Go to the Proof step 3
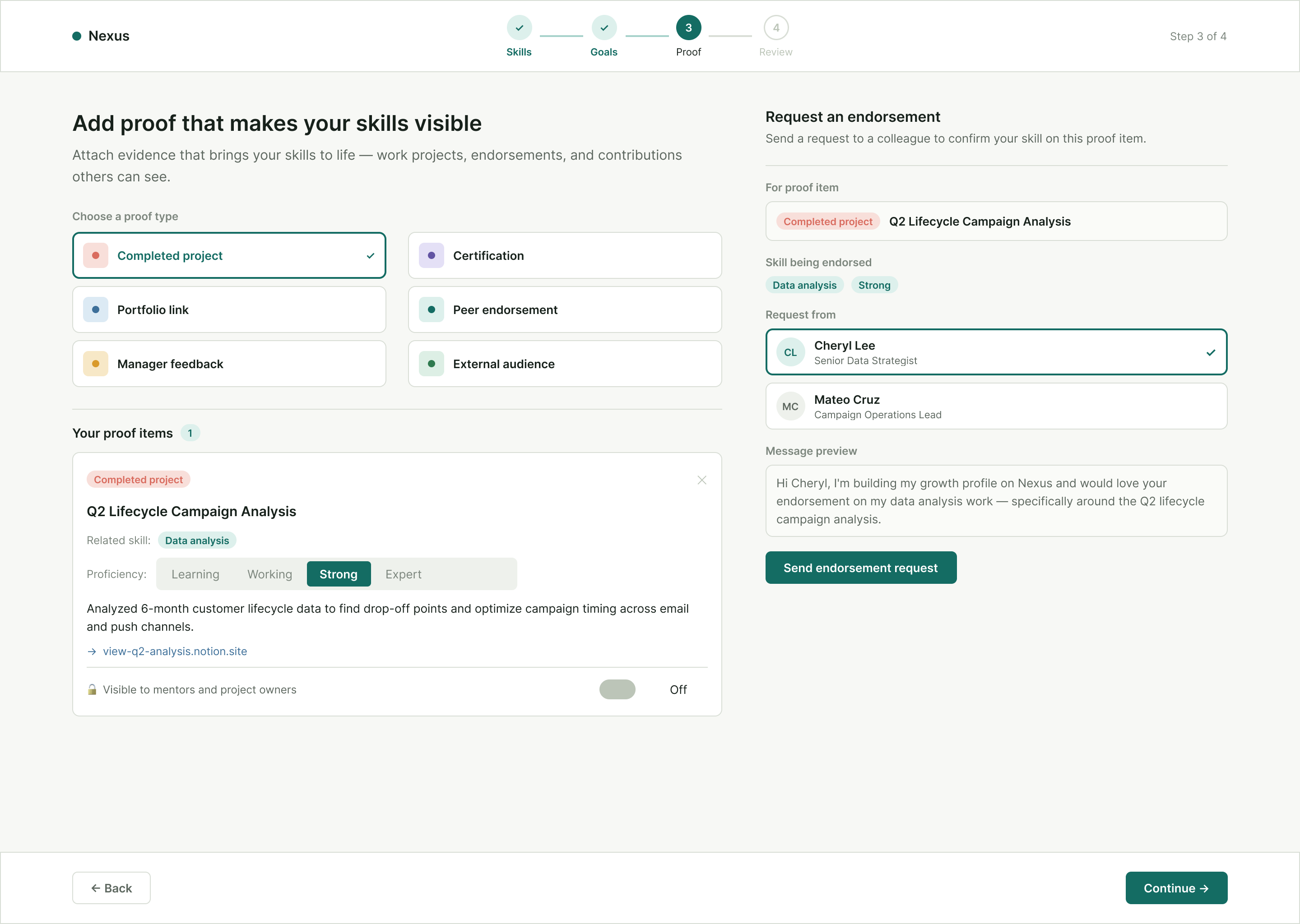 [x=689, y=28]
